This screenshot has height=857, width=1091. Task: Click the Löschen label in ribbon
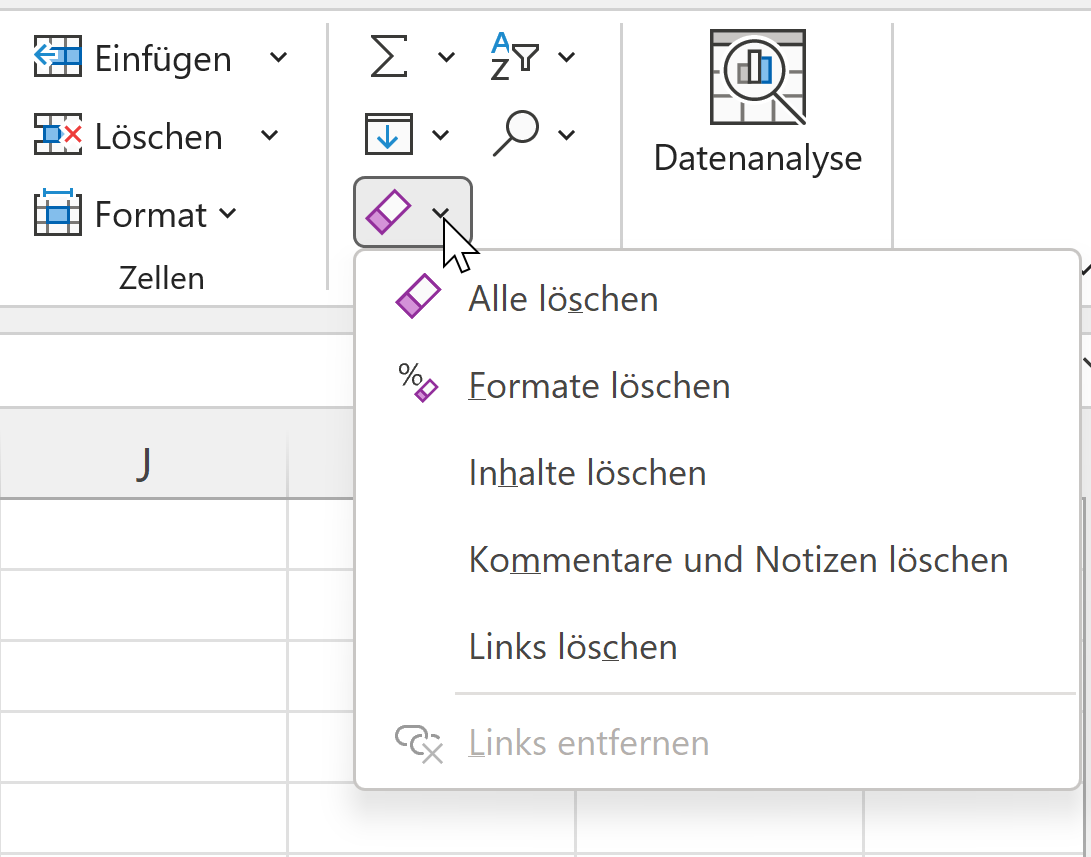tap(159, 136)
